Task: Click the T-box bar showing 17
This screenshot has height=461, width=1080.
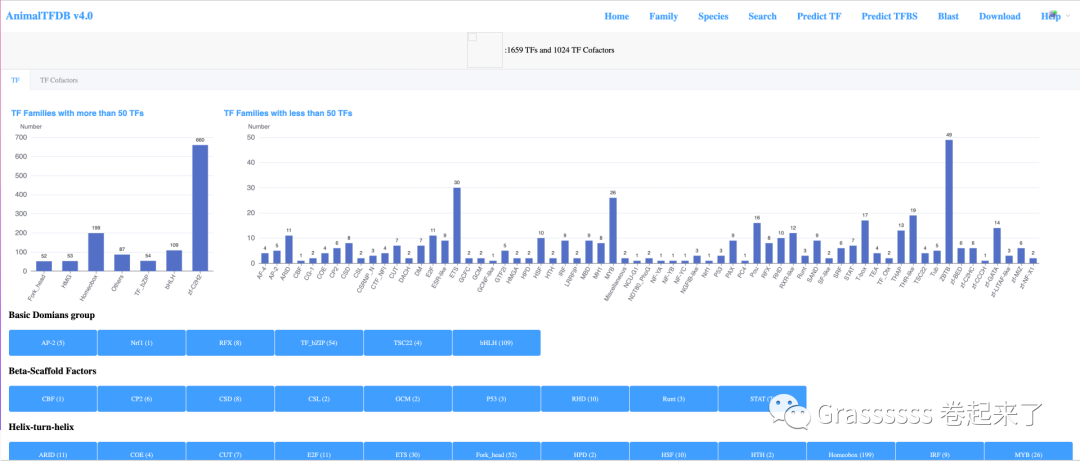Action: pos(865,242)
